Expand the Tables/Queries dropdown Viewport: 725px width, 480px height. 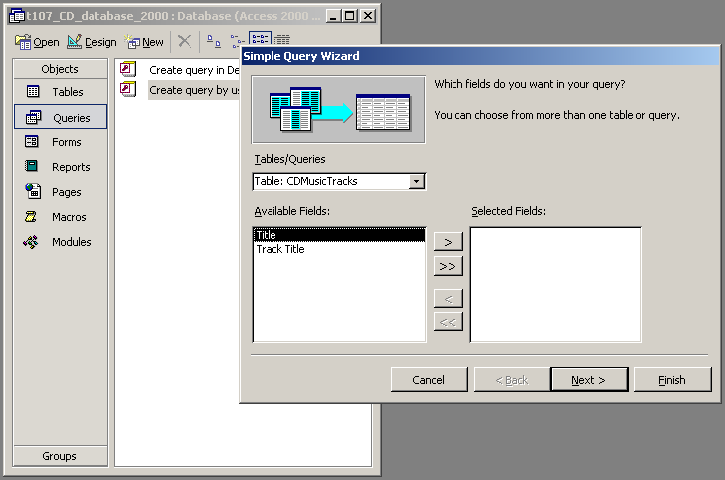[417, 181]
